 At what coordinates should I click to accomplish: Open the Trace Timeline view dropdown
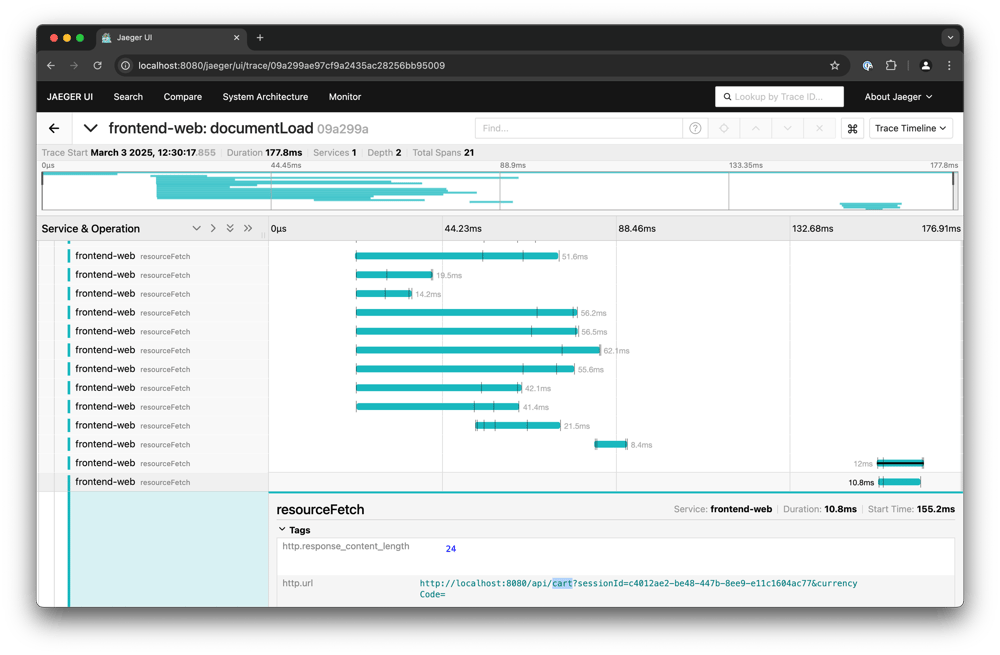(911, 128)
